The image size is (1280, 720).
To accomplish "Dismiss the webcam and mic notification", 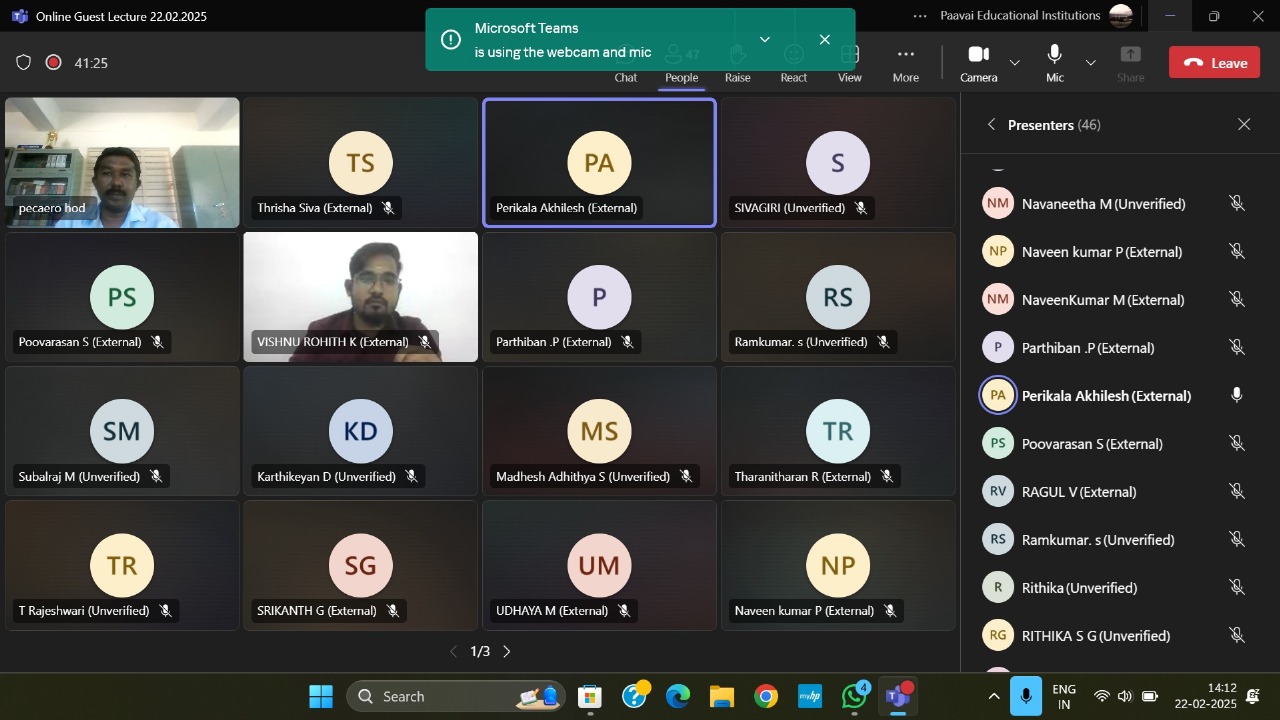I will click(x=824, y=40).
